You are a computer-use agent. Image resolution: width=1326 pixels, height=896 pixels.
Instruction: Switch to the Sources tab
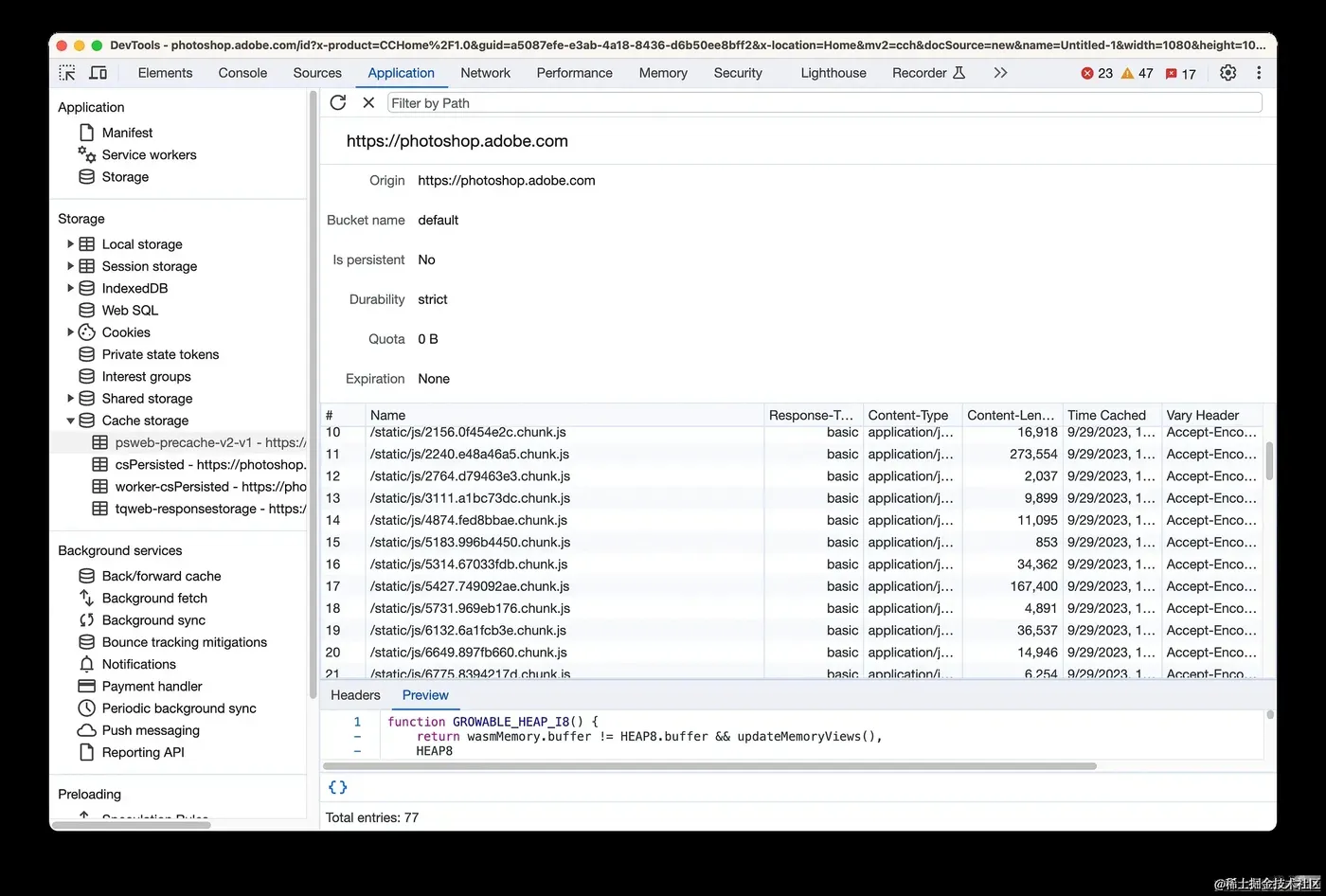pos(317,73)
